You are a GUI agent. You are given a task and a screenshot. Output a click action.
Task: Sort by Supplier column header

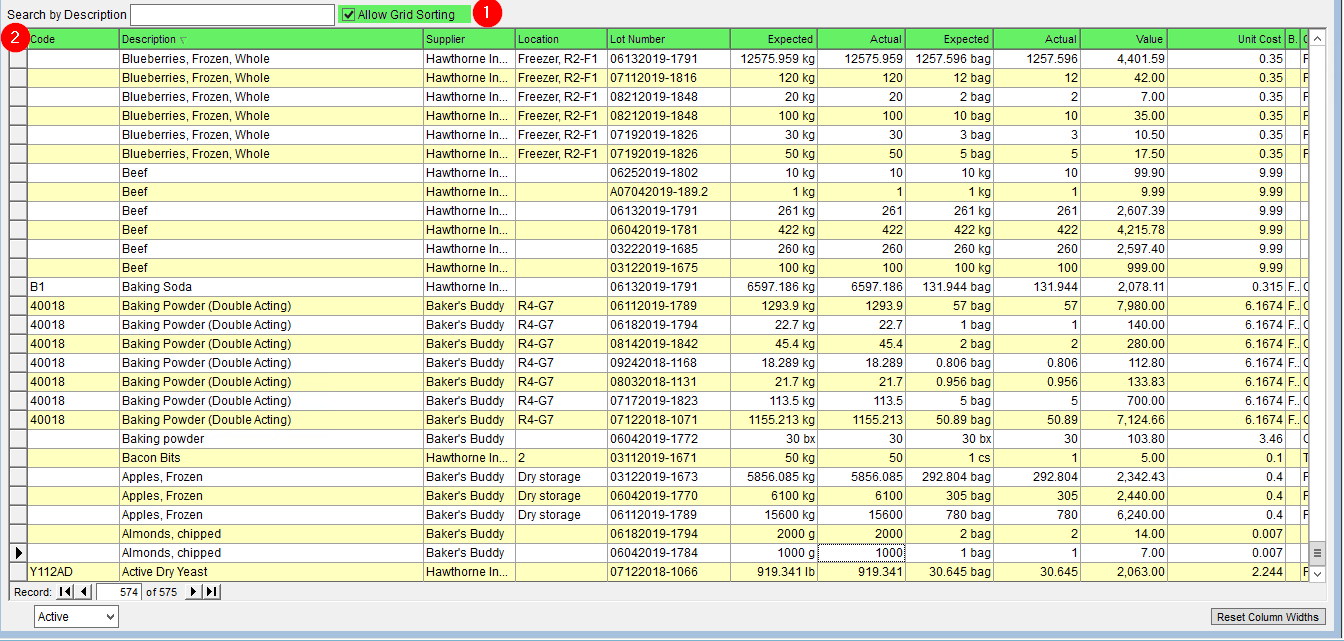pyautogui.click(x=469, y=39)
